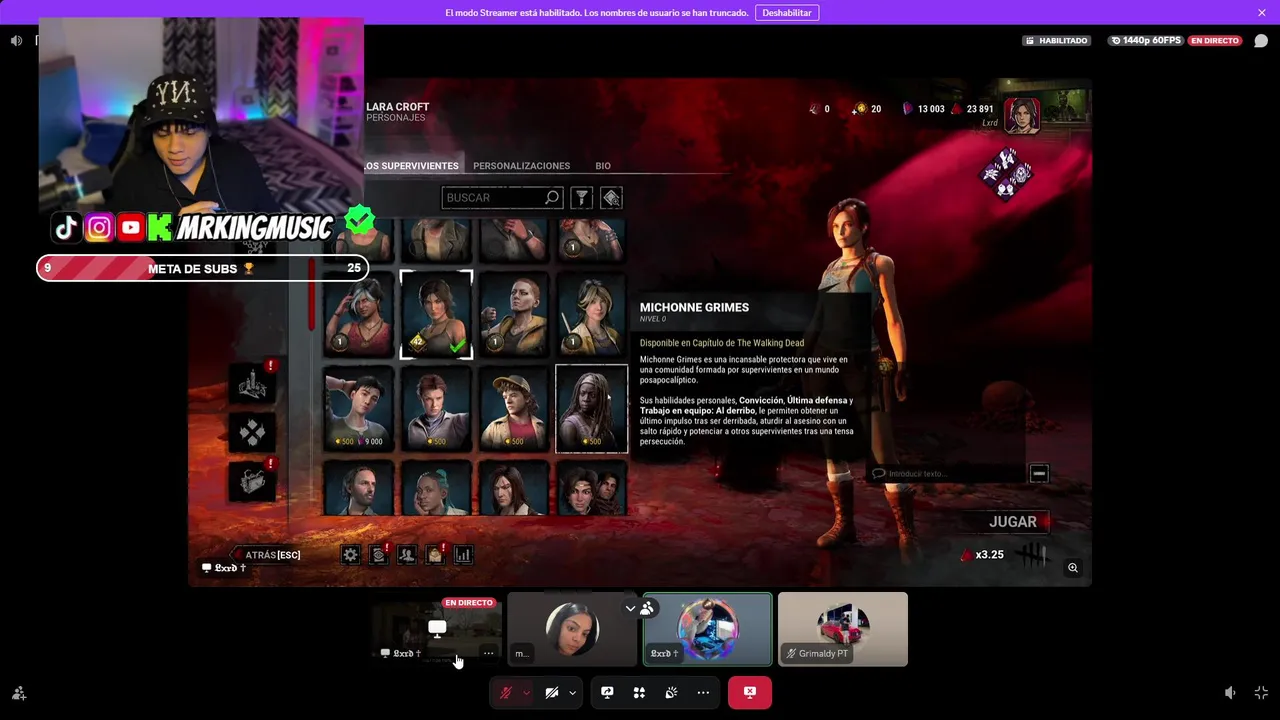This screenshot has width=1280, height=720.
Task: Open Activities launcher icon
Action: [639, 693]
